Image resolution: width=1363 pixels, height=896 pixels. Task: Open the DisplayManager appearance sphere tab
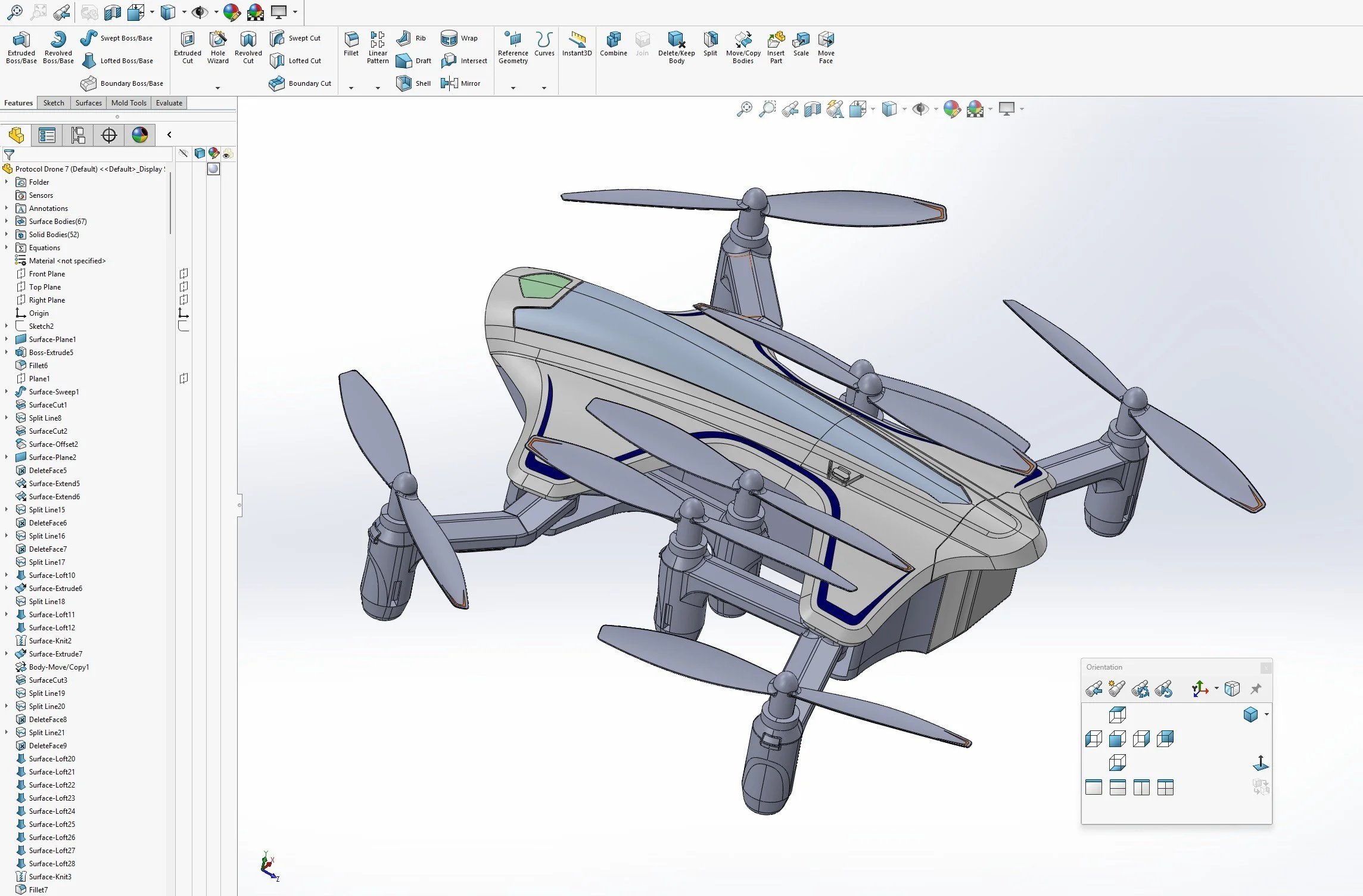click(x=140, y=135)
